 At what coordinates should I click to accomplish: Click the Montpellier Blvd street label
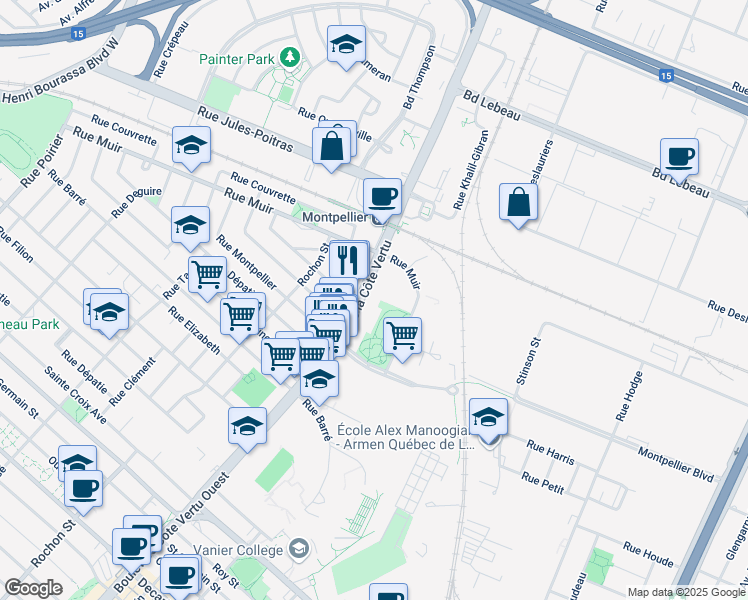pos(676,465)
